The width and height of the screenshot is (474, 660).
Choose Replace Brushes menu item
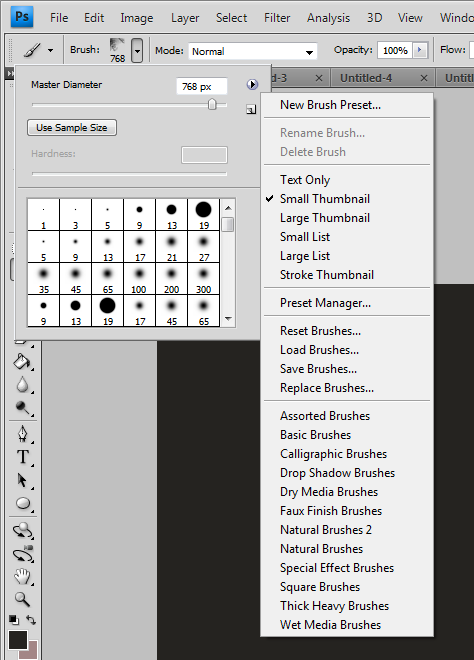pyautogui.click(x=347, y=388)
